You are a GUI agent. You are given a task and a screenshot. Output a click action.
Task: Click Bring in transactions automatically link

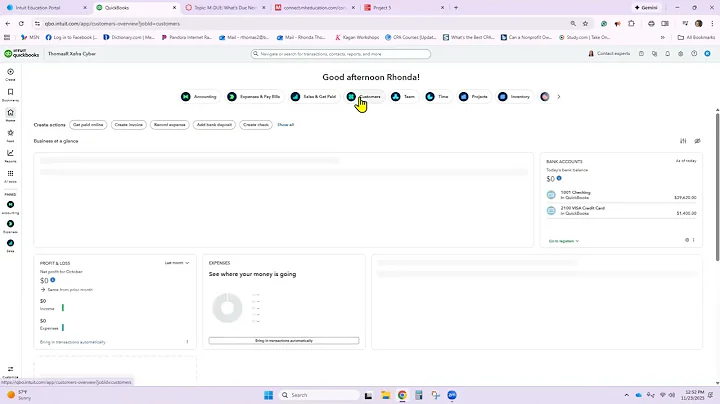73,342
